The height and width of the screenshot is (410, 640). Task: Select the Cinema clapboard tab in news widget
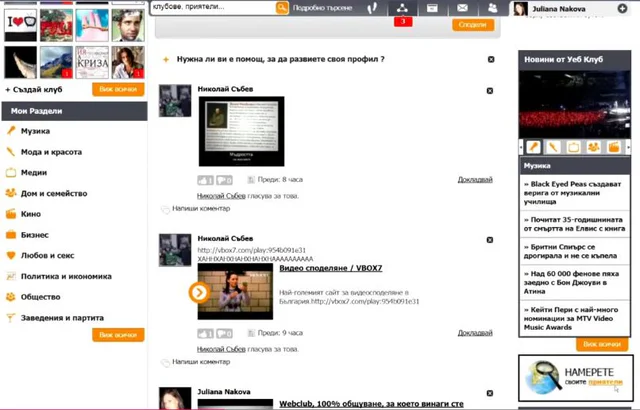(614, 147)
